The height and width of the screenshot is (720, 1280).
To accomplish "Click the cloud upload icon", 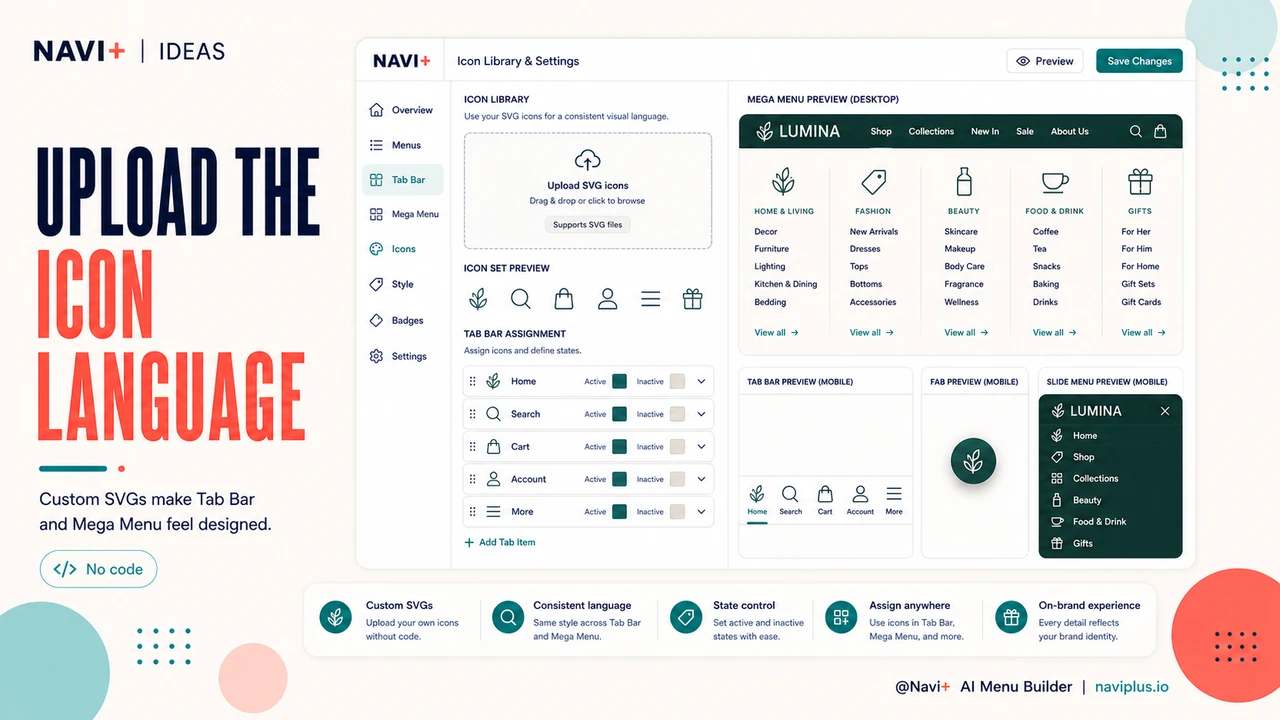I will (588, 160).
